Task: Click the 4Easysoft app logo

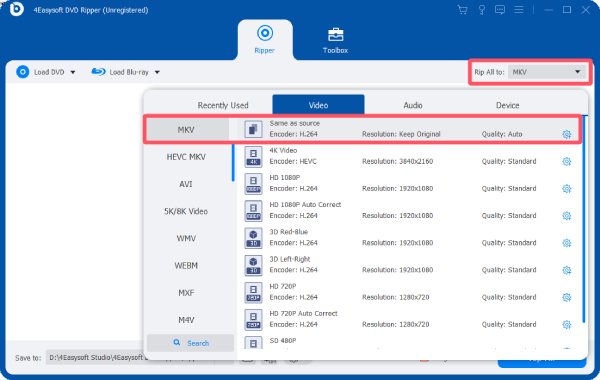Action: tap(16, 9)
